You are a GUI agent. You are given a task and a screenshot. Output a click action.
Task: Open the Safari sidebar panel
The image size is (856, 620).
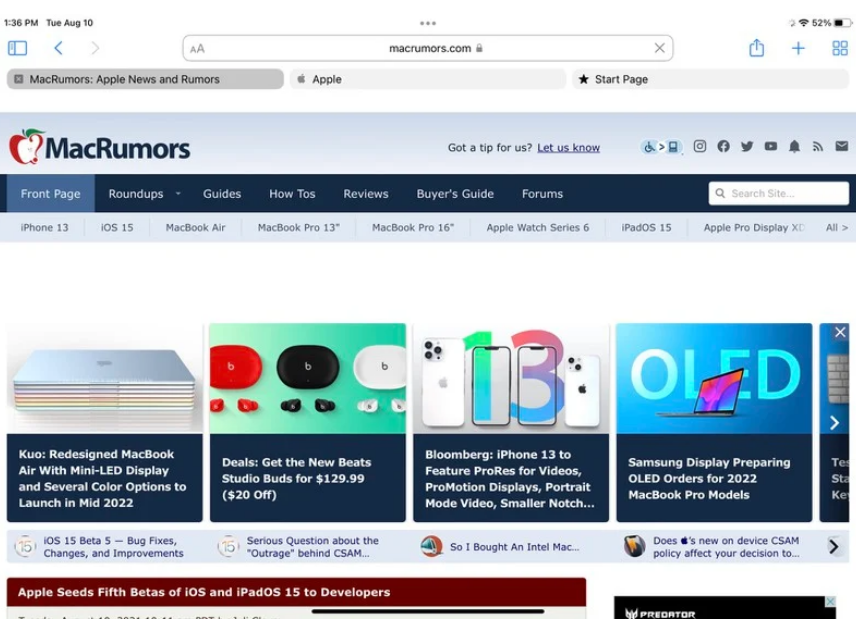(x=17, y=48)
